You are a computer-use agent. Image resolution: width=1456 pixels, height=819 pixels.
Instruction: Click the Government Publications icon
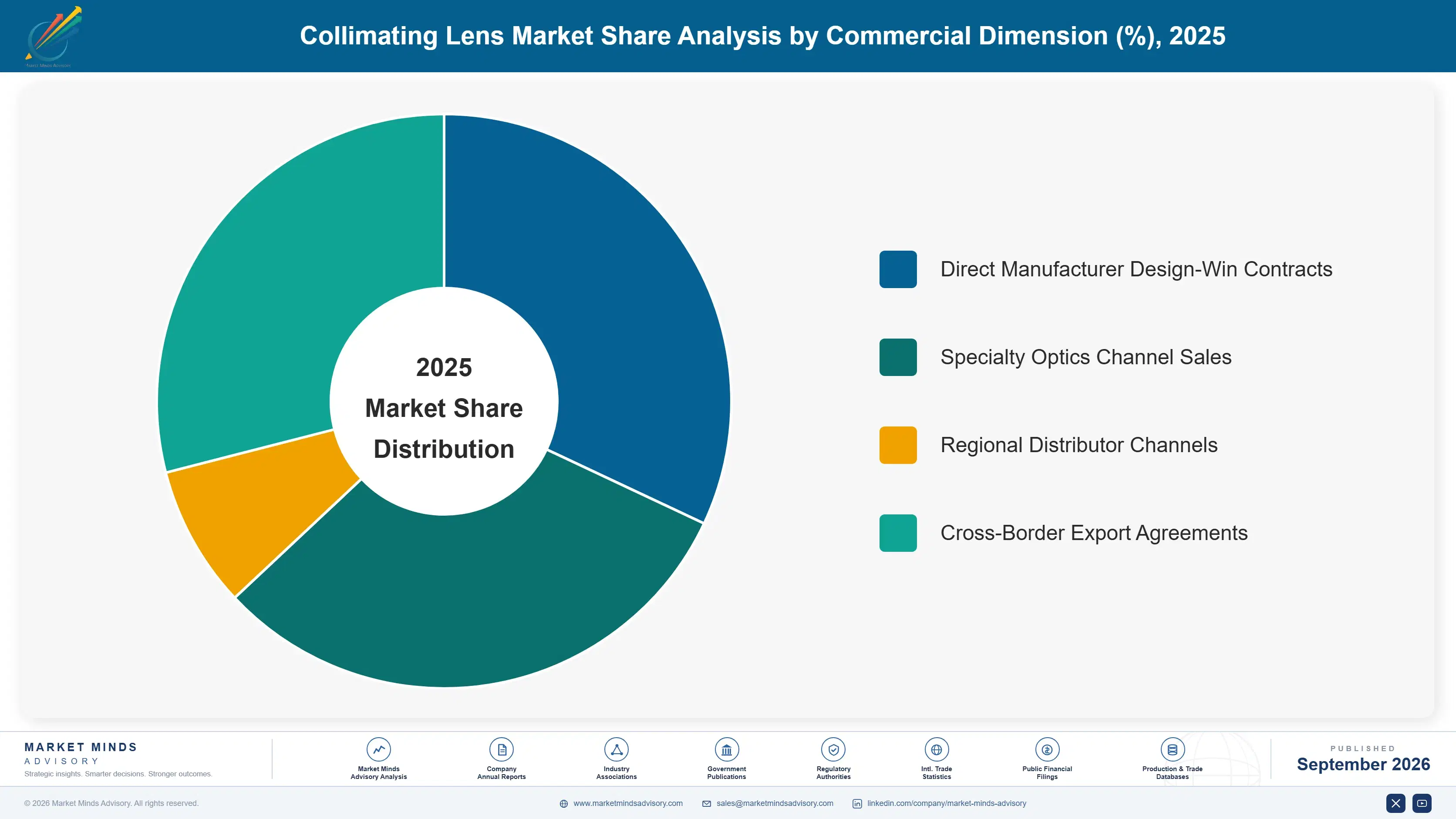click(x=726, y=749)
